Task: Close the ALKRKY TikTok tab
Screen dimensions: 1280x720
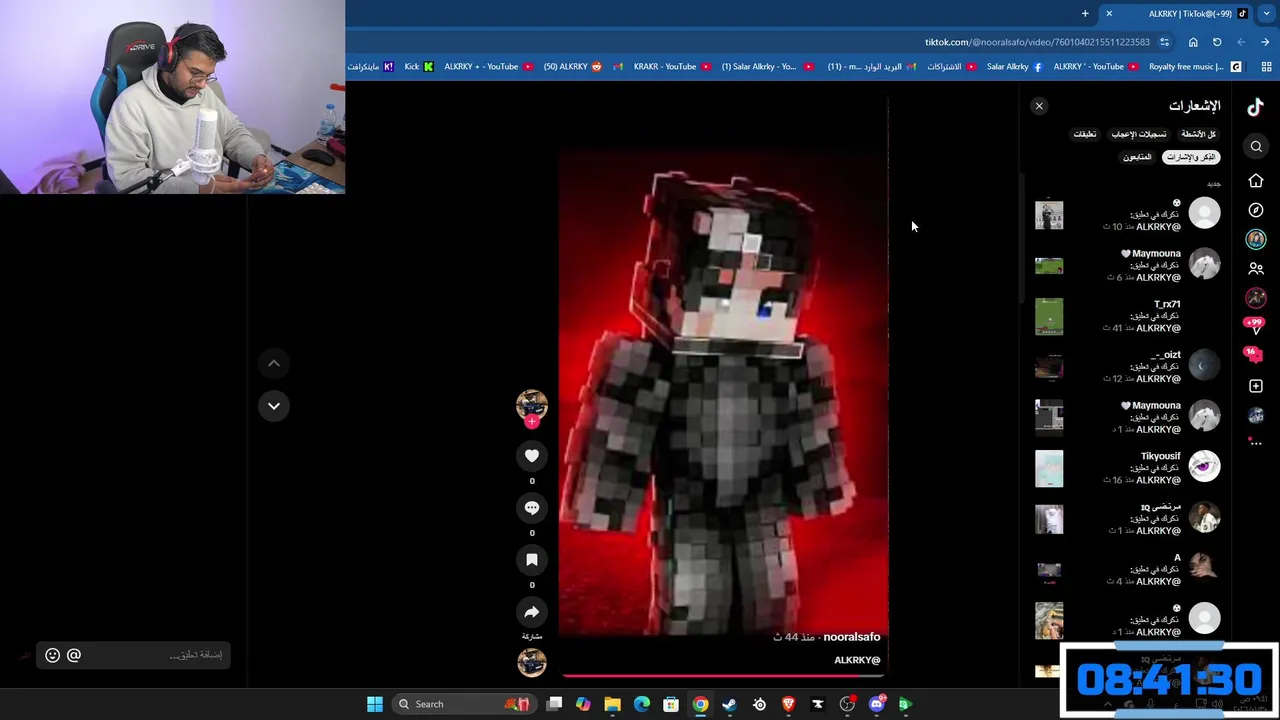Action: [1109, 14]
